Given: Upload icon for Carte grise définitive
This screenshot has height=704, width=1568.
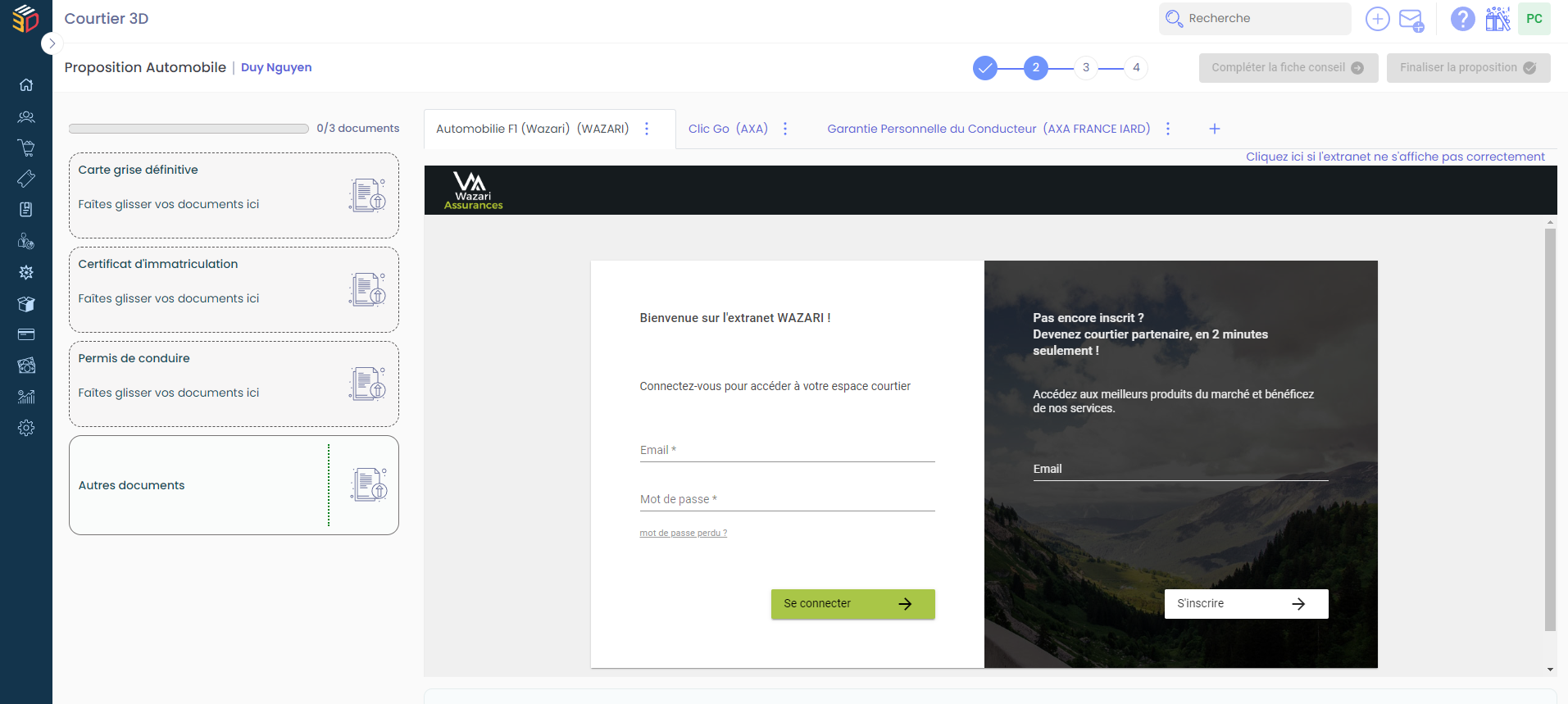Looking at the screenshot, I should [368, 195].
